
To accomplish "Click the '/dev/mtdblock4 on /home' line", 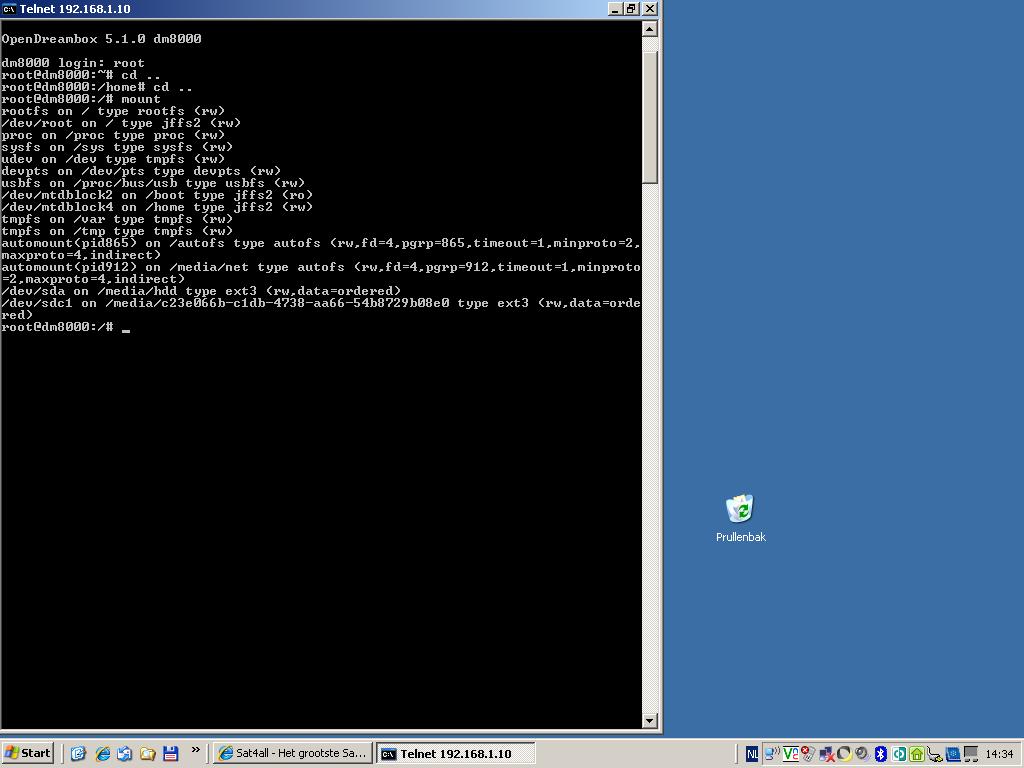I will (157, 207).
